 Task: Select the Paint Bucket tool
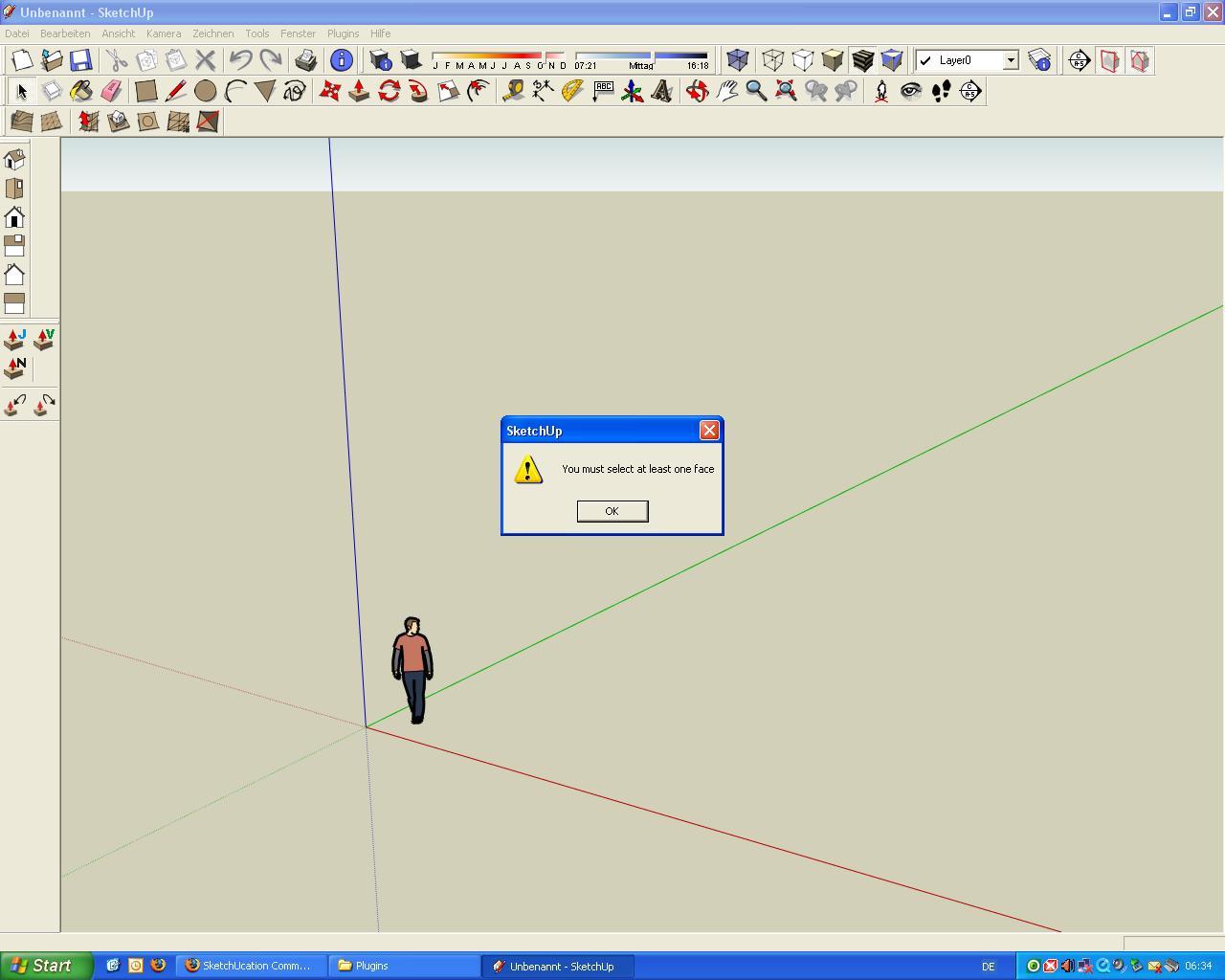point(81,91)
